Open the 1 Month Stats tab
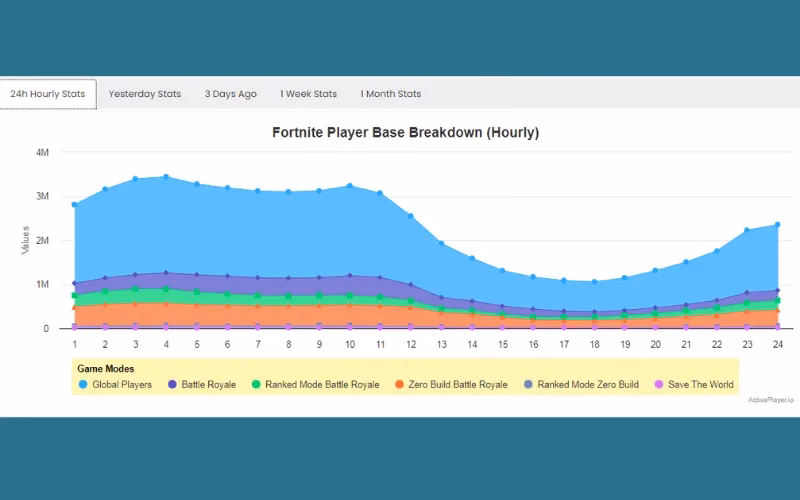800x500 pixels. (390, 94)
